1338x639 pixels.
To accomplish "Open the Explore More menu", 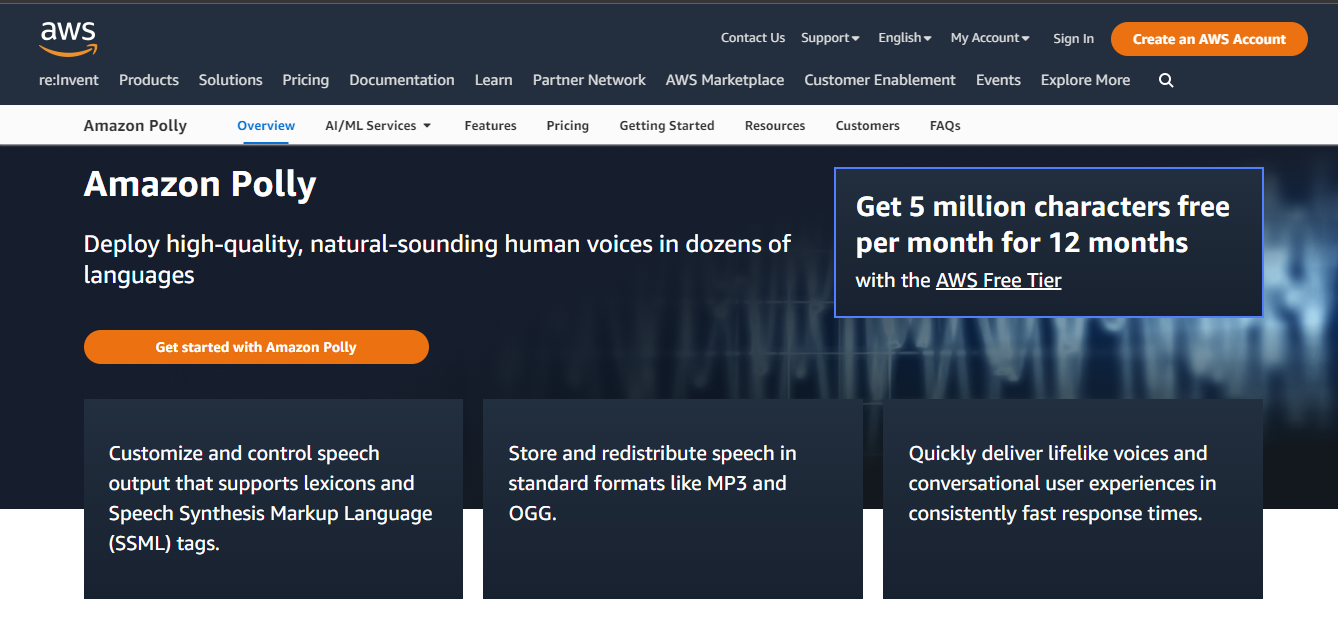I will click(x=1085, y=80).
